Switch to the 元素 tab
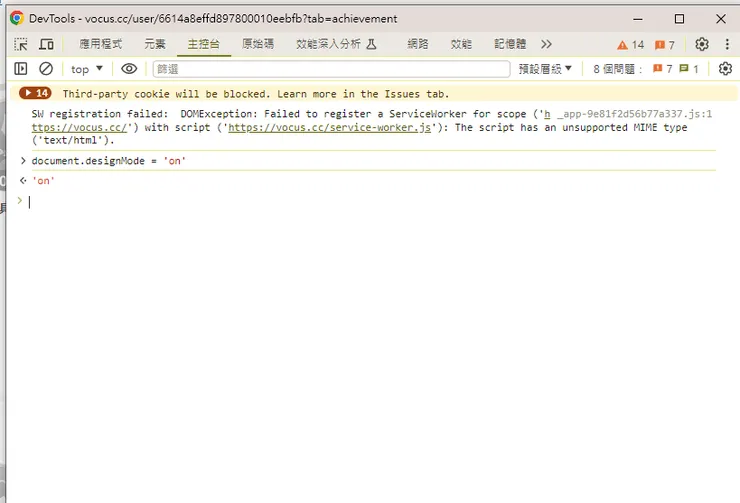This screenshot has height=503, width=740. pyautogui.click(x=155, y=44)
